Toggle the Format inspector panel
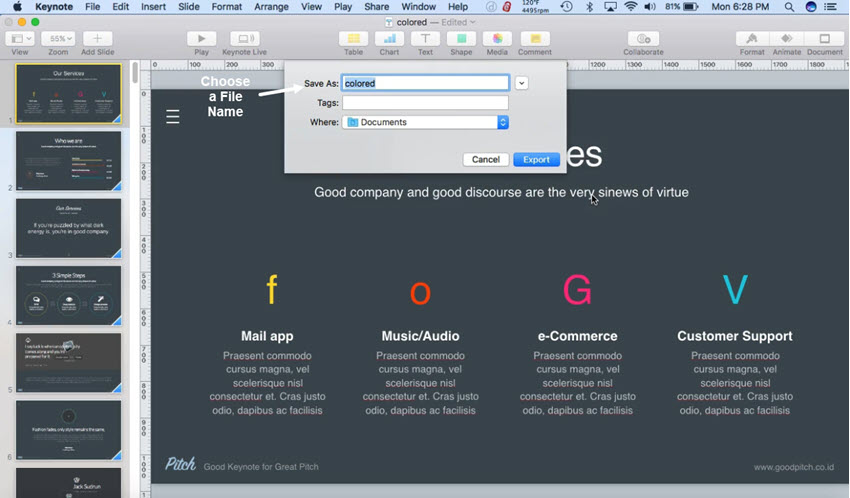The height and width of the screenshot is (498, 850). pos(751,38)
